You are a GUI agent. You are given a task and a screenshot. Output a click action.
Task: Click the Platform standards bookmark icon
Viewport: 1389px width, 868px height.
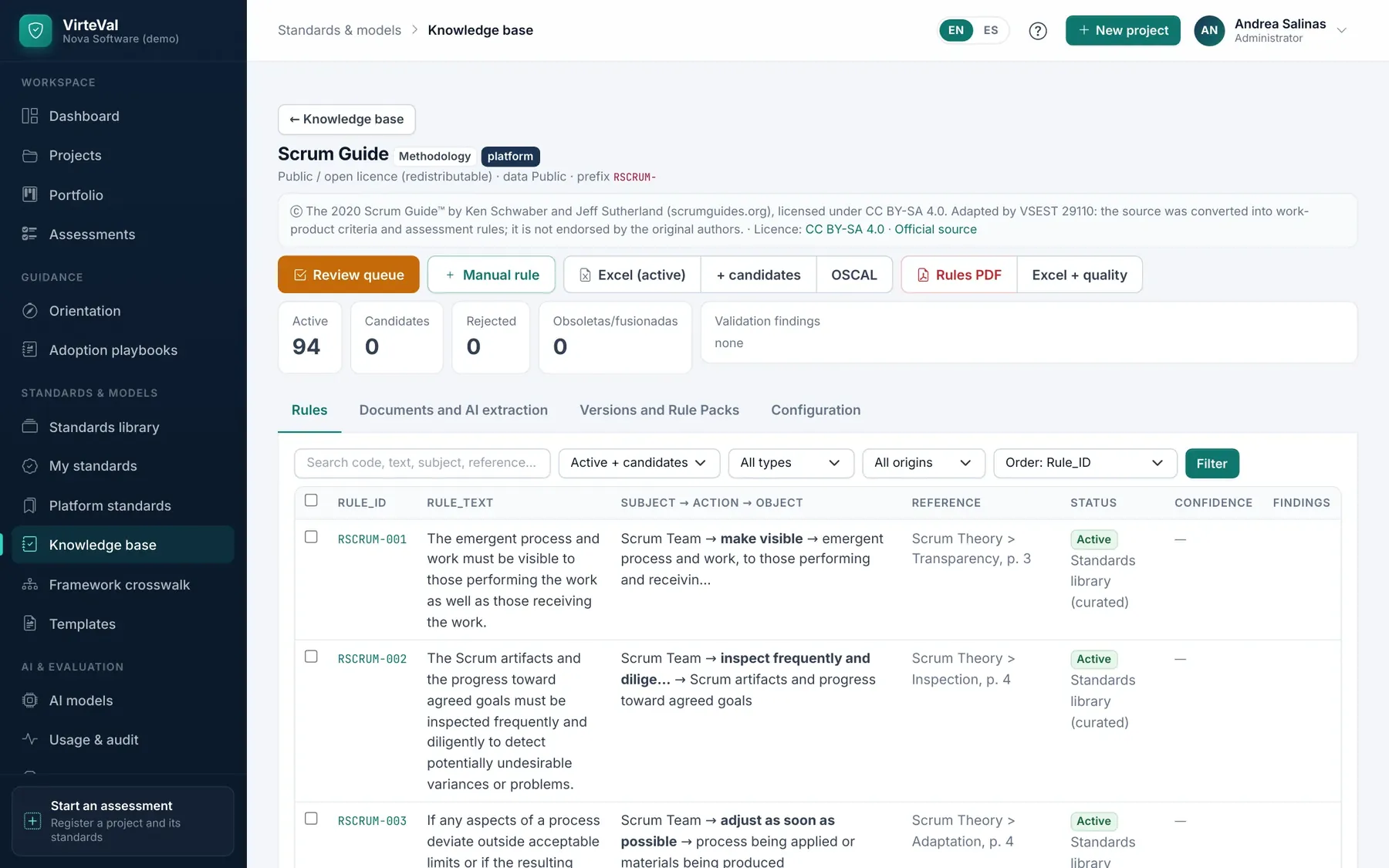coord(30,505)
